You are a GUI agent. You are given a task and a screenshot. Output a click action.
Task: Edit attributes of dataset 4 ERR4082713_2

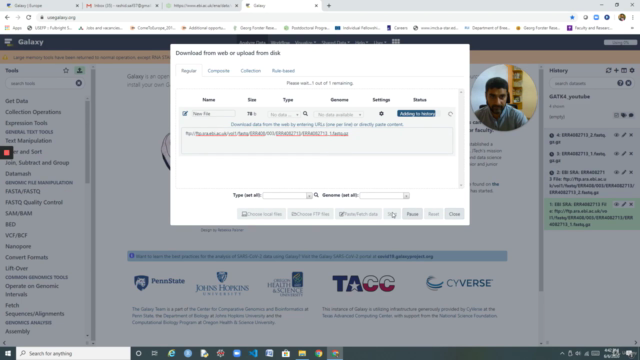point(624,135)
